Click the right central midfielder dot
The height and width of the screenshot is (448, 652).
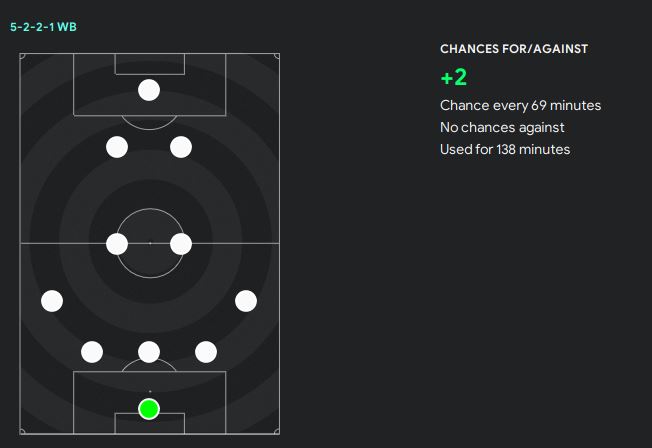(181, 243)
